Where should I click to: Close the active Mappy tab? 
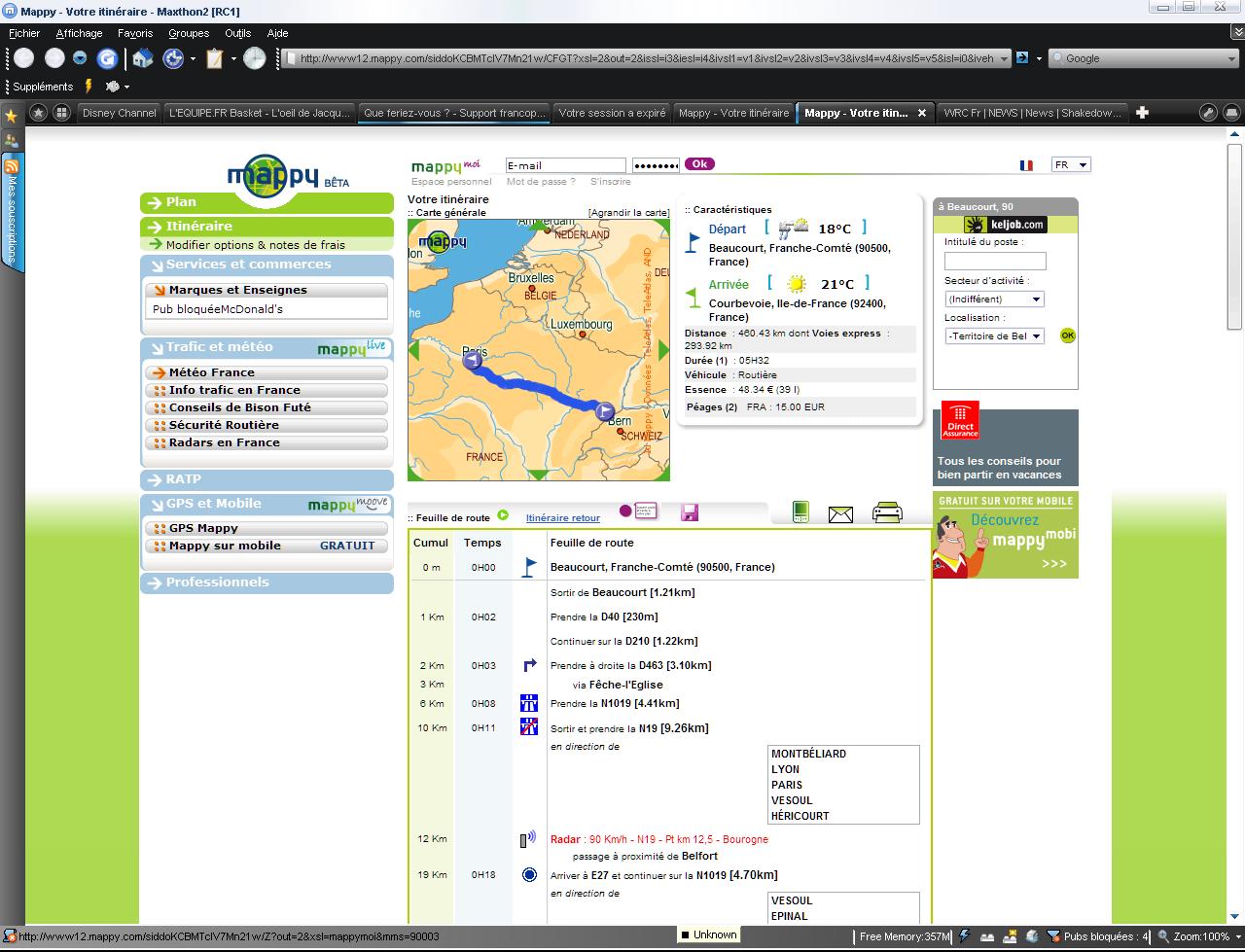point(922,113)
